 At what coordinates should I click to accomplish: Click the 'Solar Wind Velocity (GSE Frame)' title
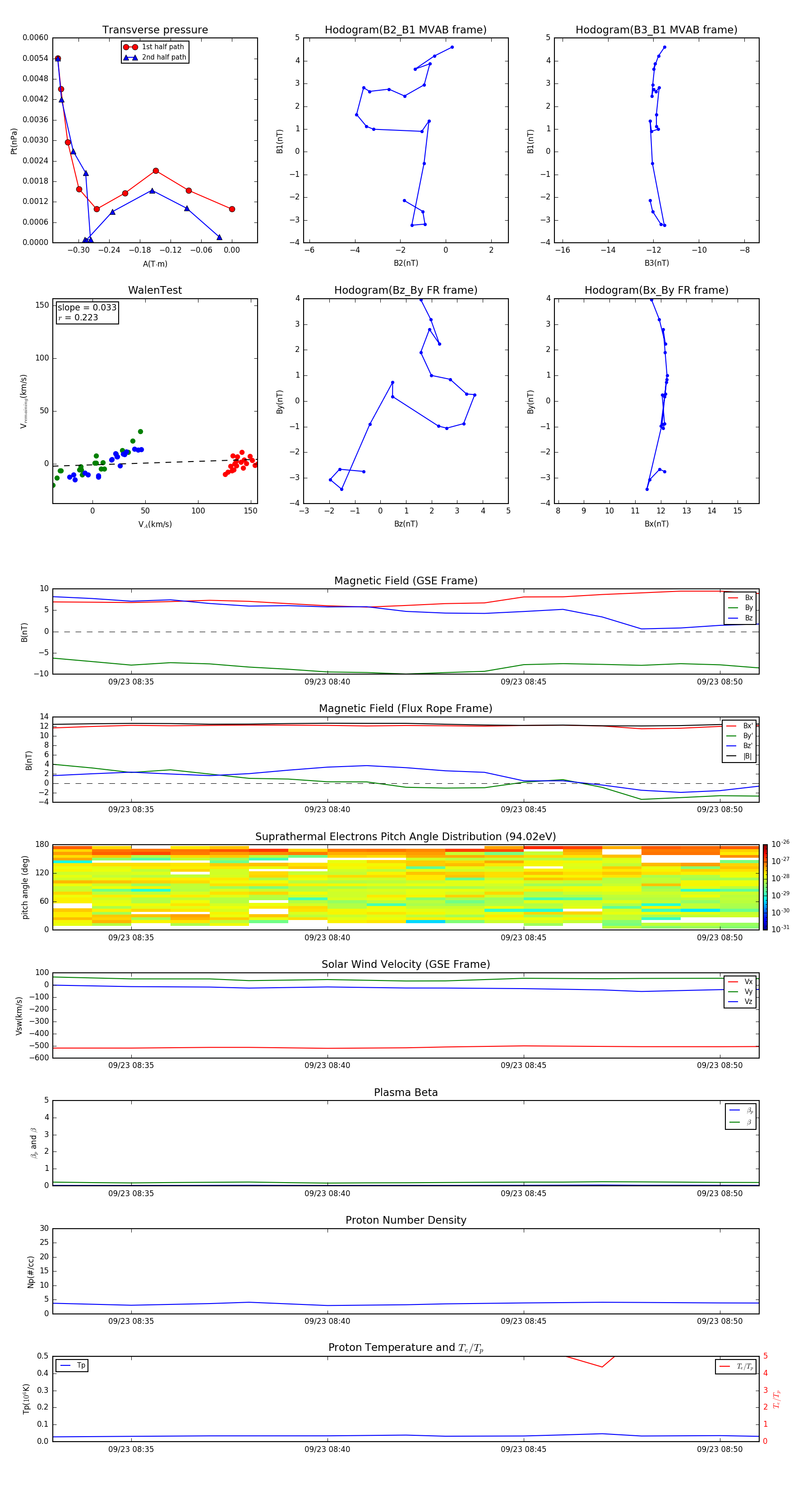(x=406, y=964)
